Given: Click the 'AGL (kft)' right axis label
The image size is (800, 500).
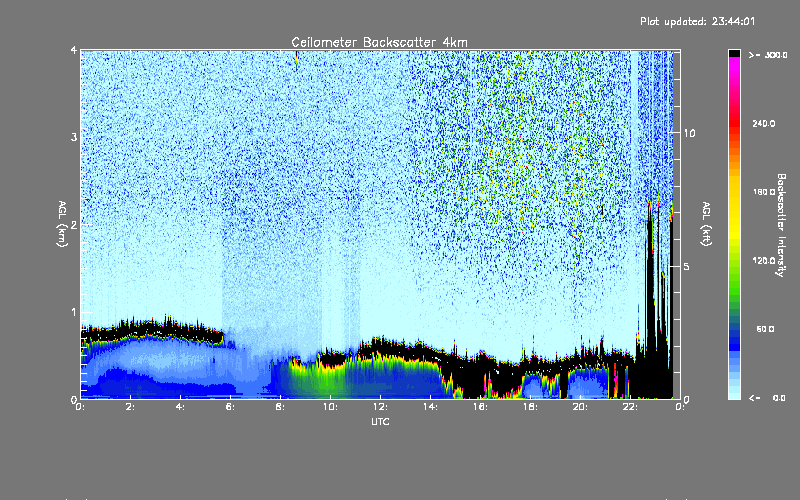Looking at the screenshot, I should click(x=706, y=224).
